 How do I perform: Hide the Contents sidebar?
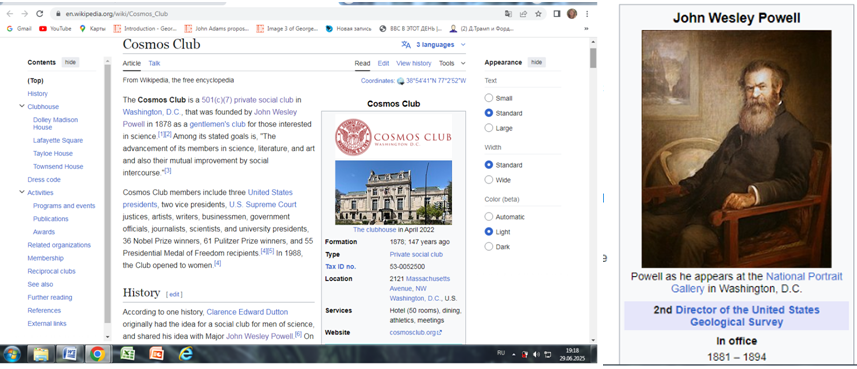71,62
